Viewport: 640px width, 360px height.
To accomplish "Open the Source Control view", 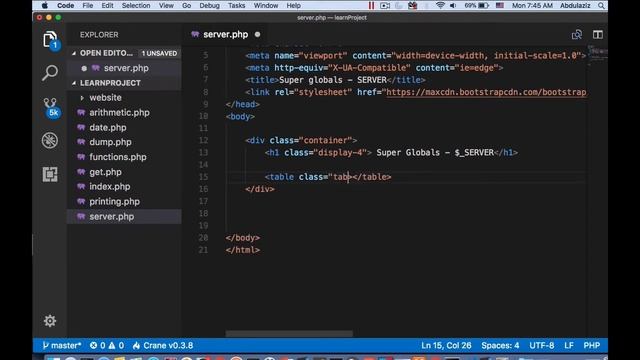I will 50,107.
